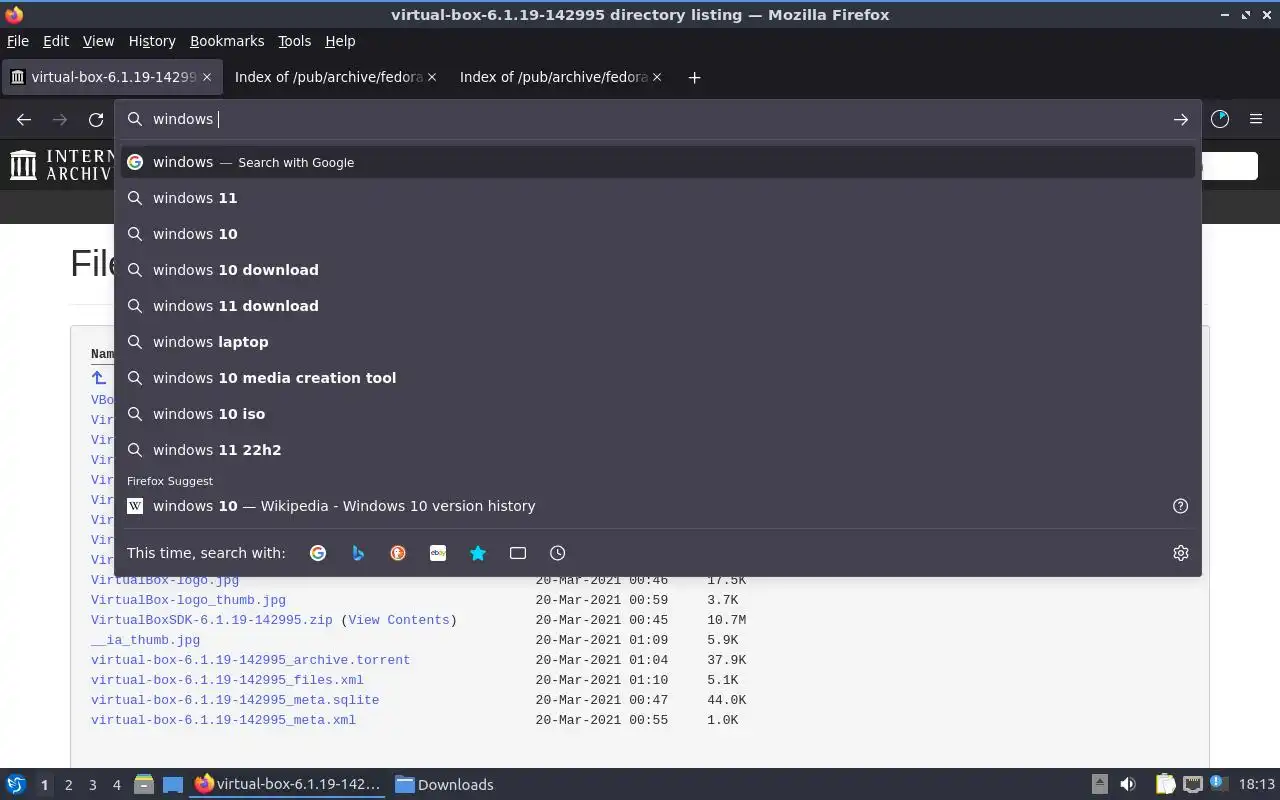Image resolution: width=1280 pixels, height=800 pixels.
Task: Click the clipboard tray icon
Action: coord(1165,785)
